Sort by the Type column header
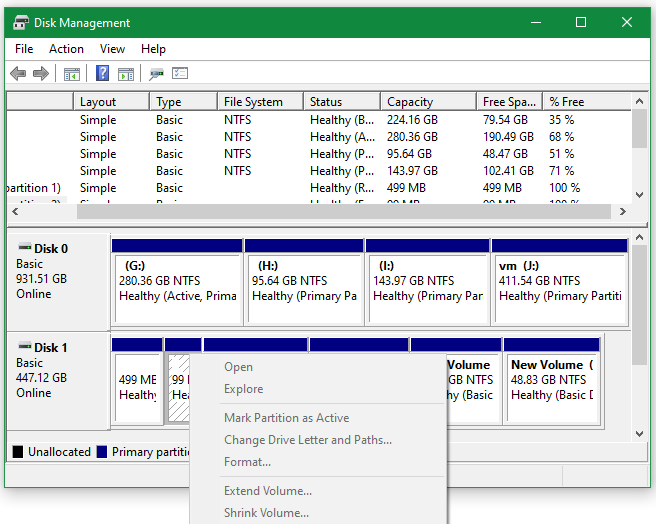Image resolution: width=656 pixels, height=524 pixels. coord(183,102)
